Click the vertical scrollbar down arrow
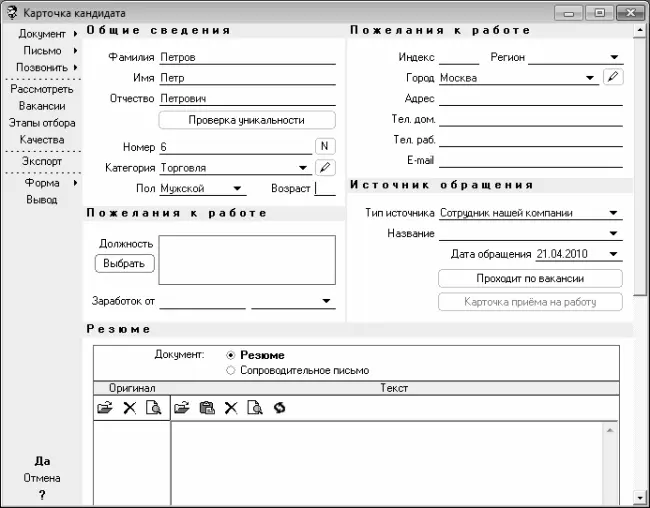Viewport: 650px width, 508px height. 640,497
